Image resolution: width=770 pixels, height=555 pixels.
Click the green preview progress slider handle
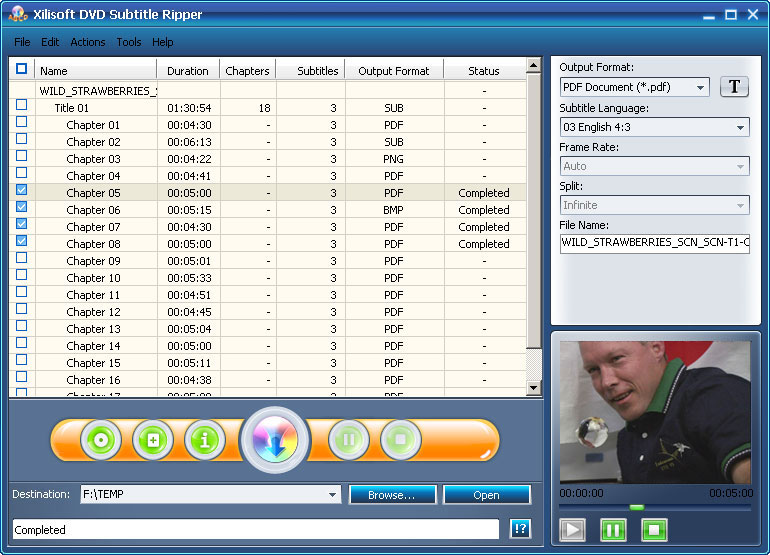637,507
